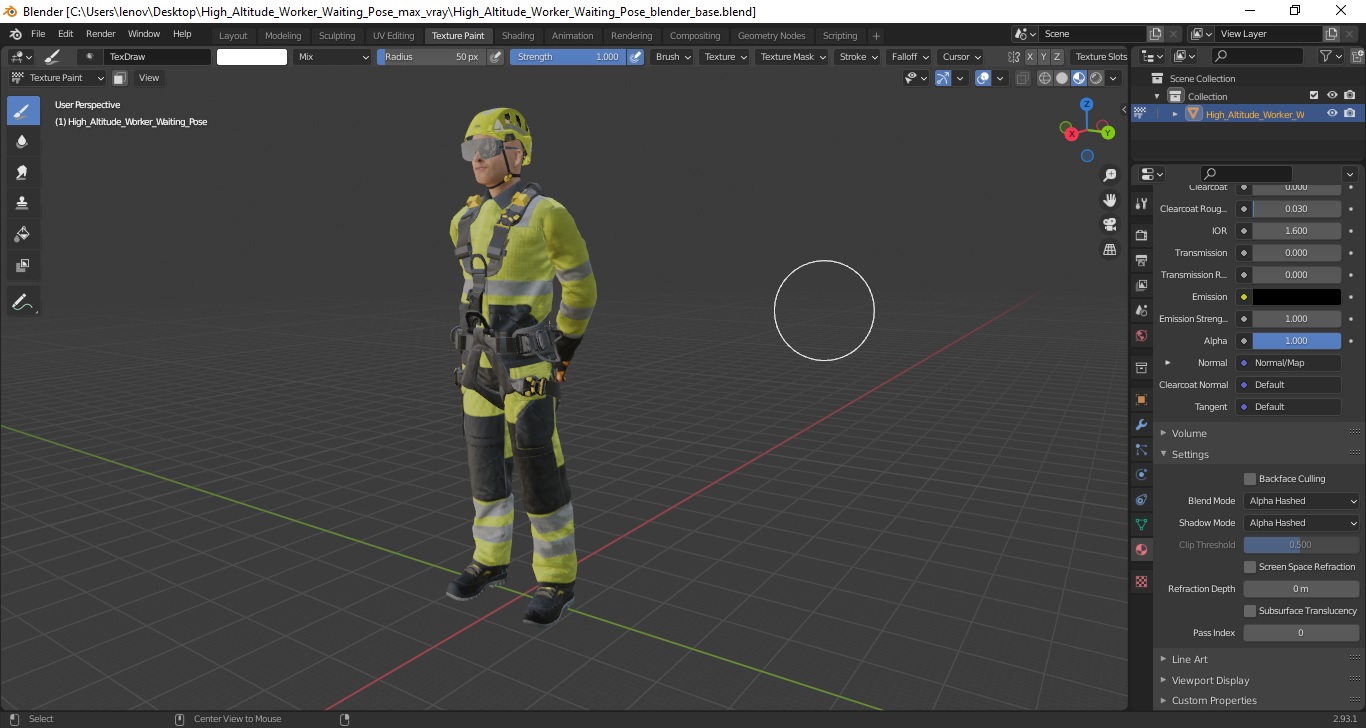
Task: Click the pan view hand icon
Action: pos(1110,200)
